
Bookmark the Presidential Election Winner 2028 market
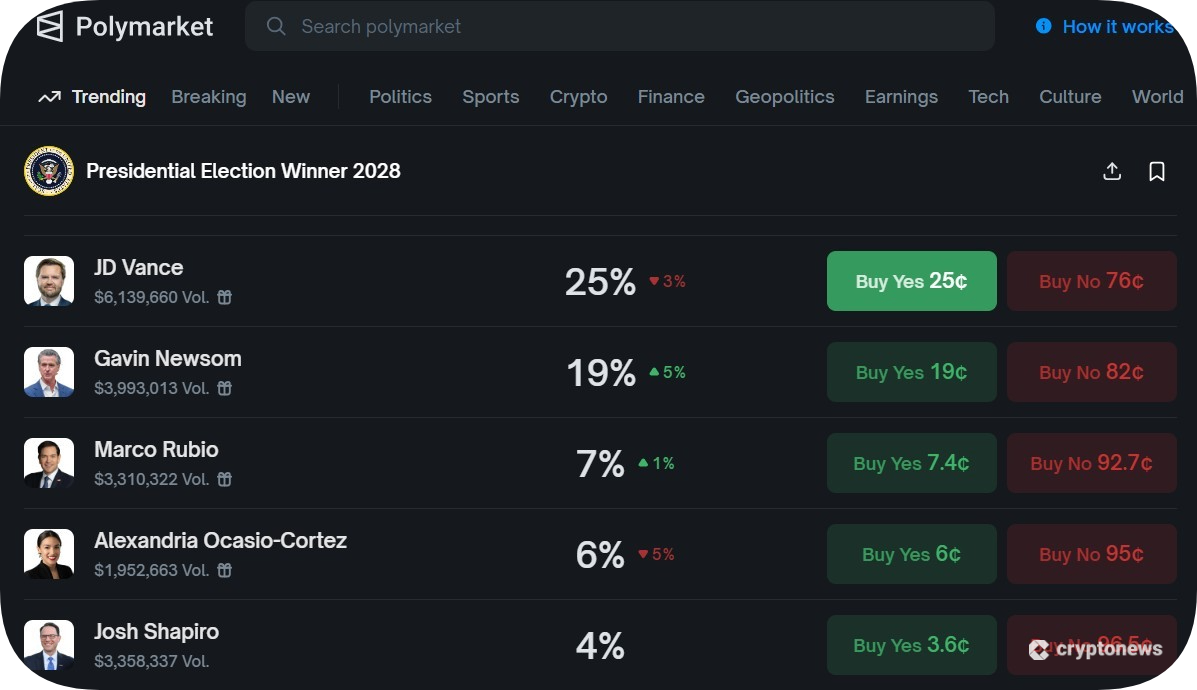tap(1157, 171)
